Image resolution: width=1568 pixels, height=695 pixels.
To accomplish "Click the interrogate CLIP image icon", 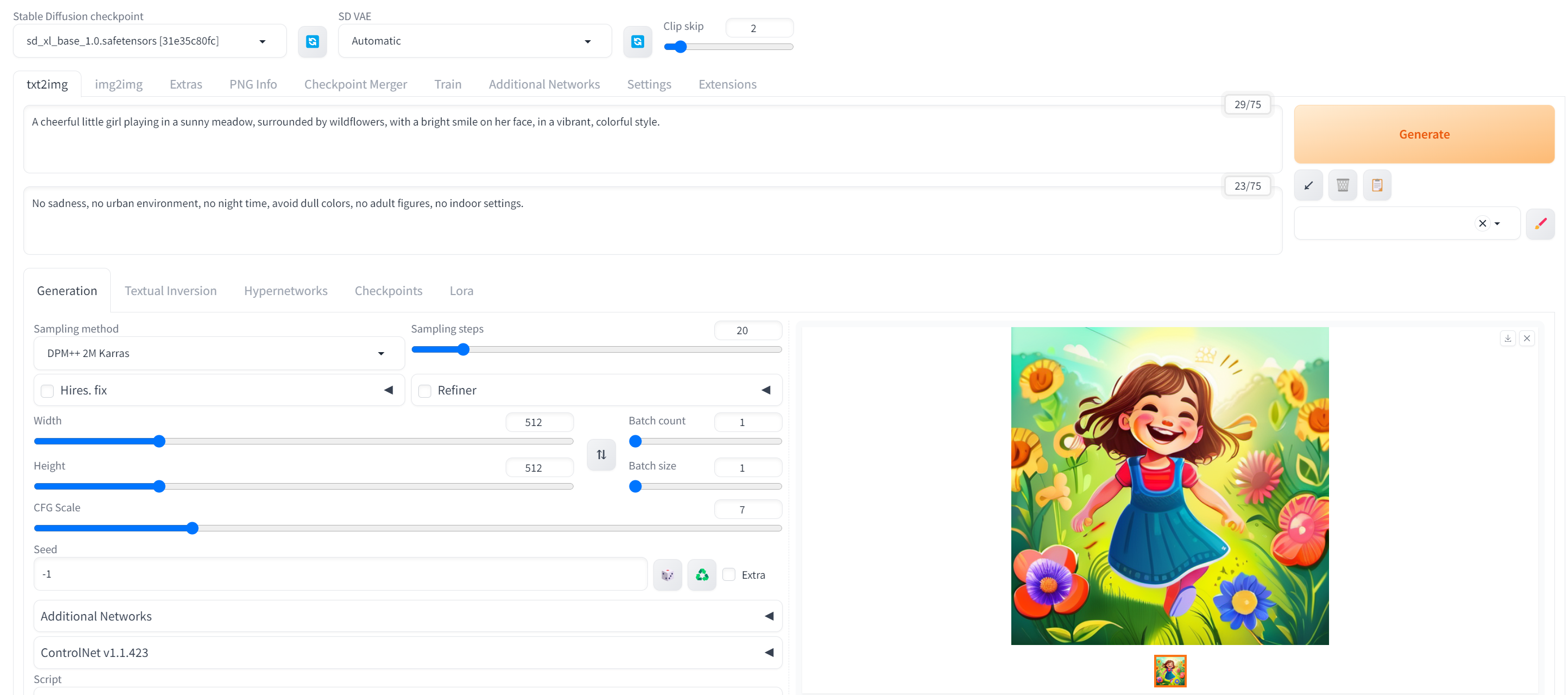I will pyautogui.click(x=1378, y=184).
